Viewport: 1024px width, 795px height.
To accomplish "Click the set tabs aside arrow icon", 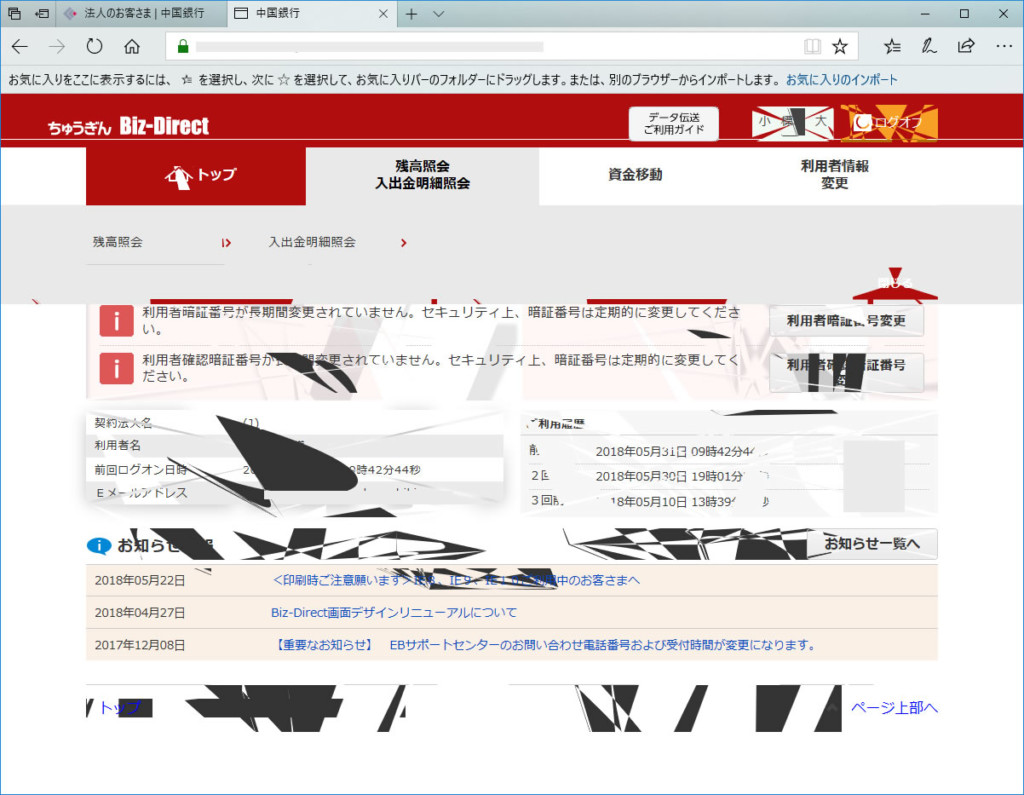I will pyautogui.click(x=42, y=13).
